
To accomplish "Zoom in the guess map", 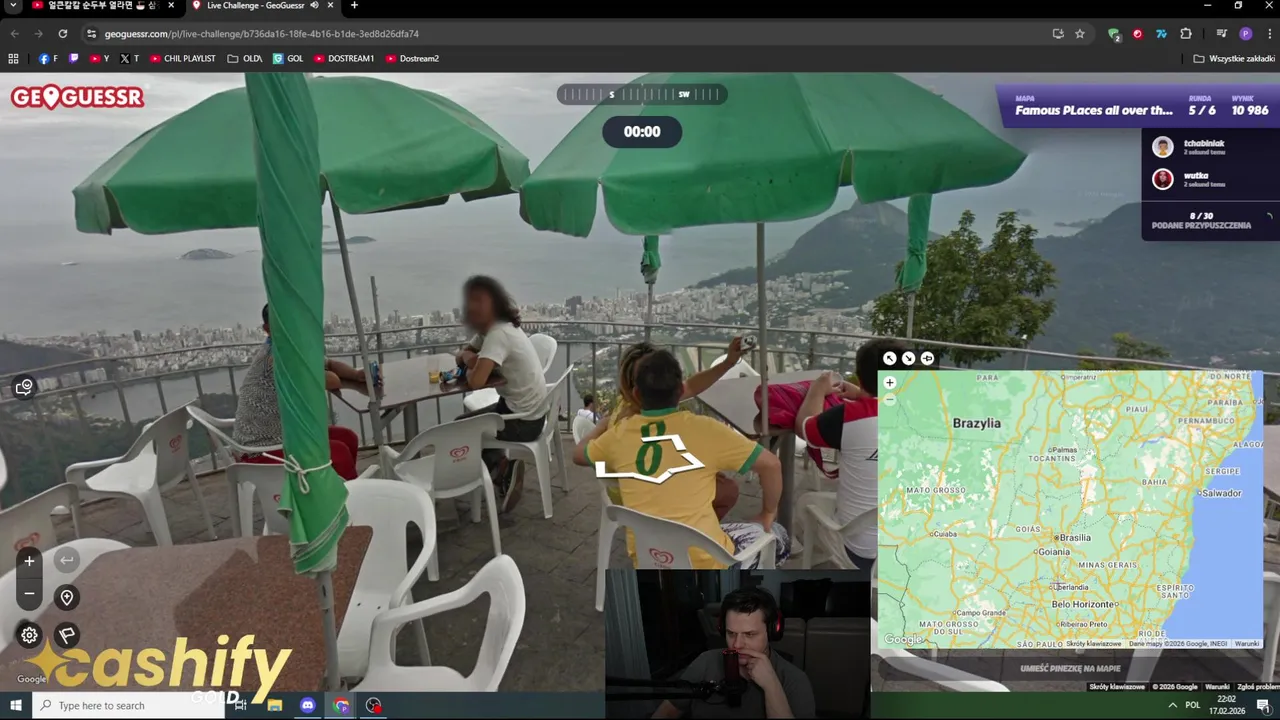I will point(890,383).
